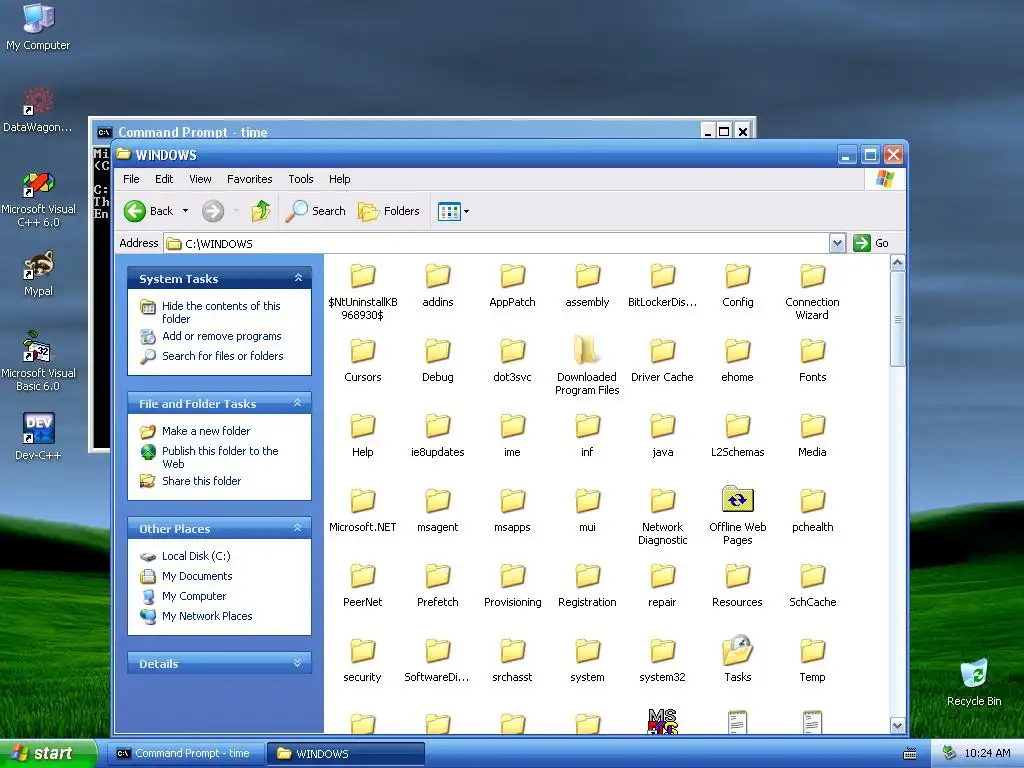Collapse the Other Places panel

(298, 528)
